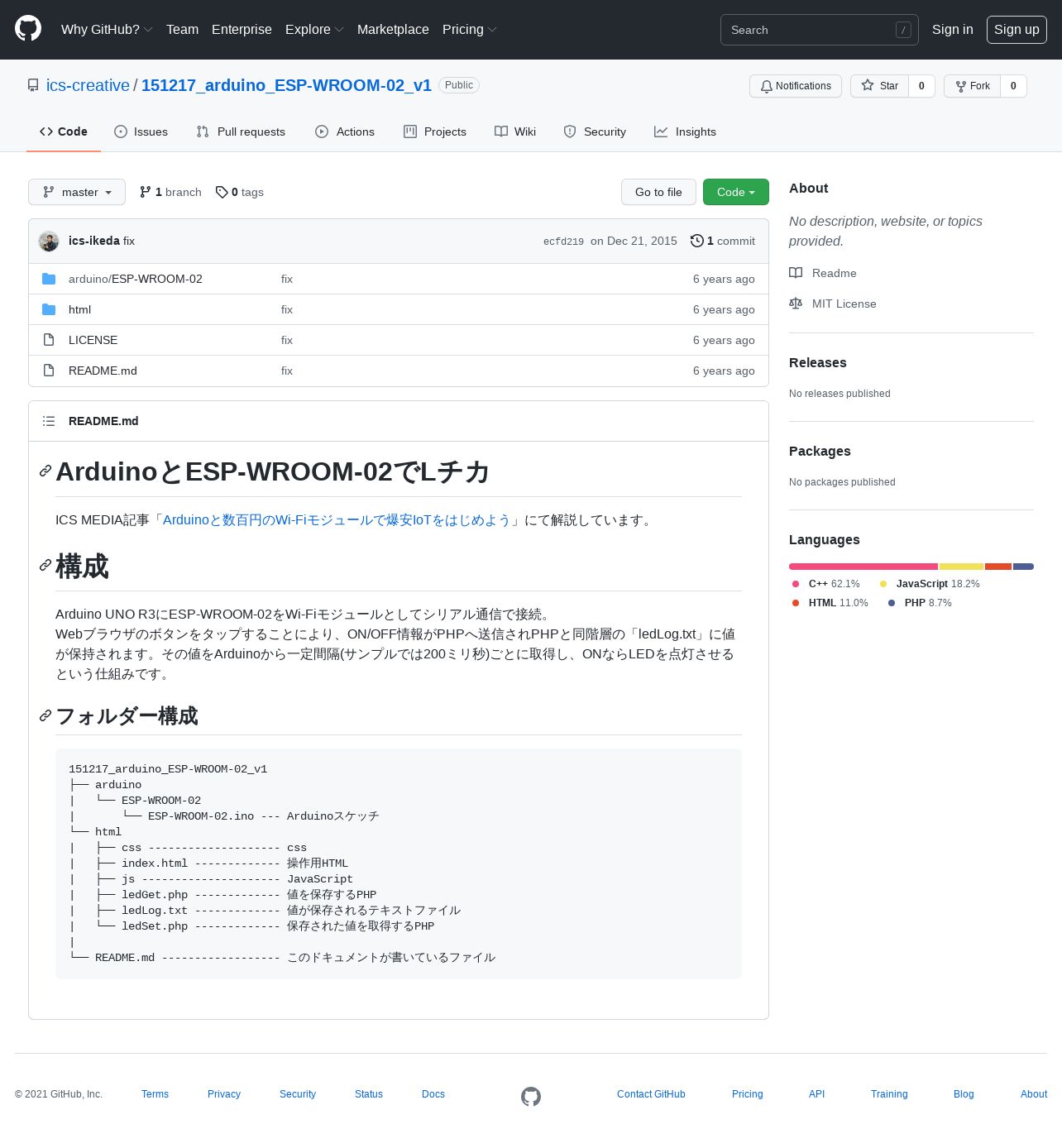Open the LICENSE file
1062x1148 pixels.
click(93, 340)
